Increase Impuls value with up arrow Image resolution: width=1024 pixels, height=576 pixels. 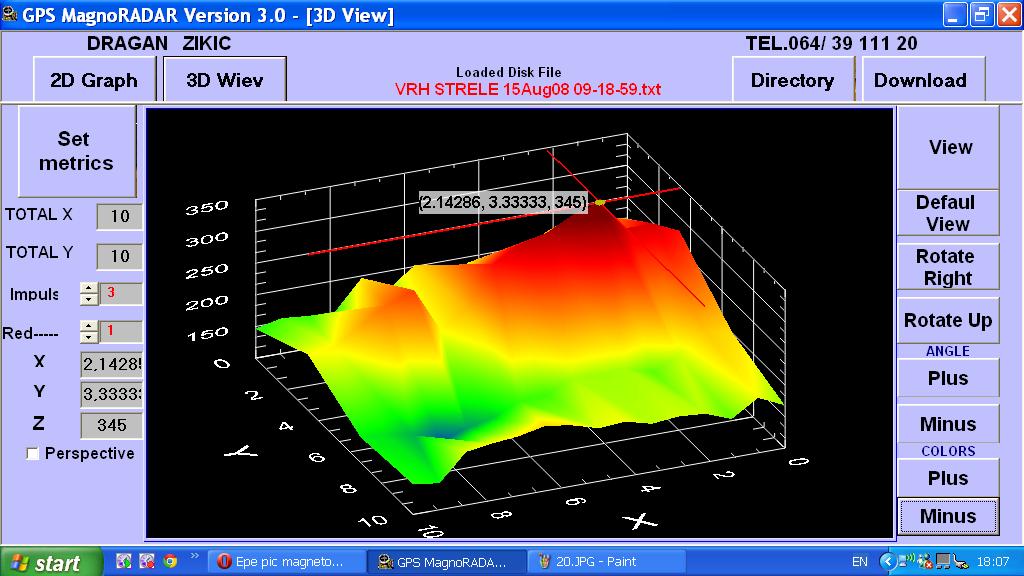pyautogui.click(x=89, y=288)
